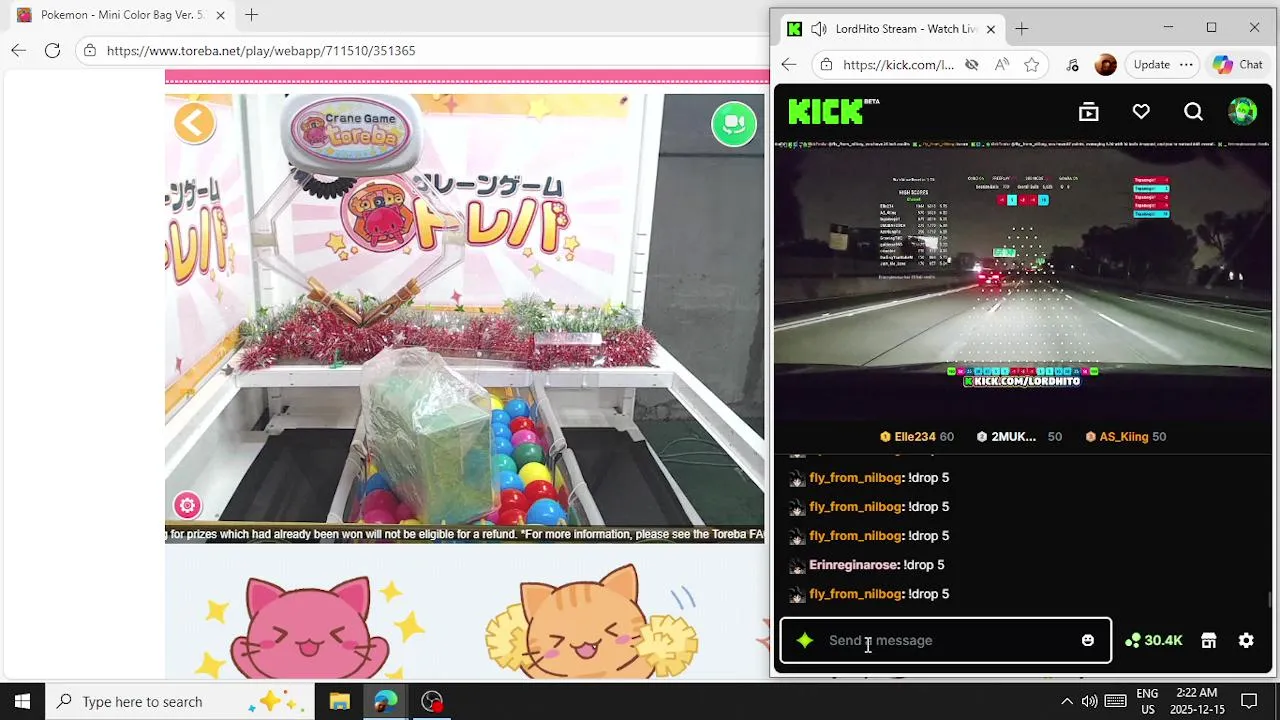Image resolution: width=1280 pixels, height=720 pixels.
Task: Open Copilot Chat sidebar
Action: [x=1237, y=65]
